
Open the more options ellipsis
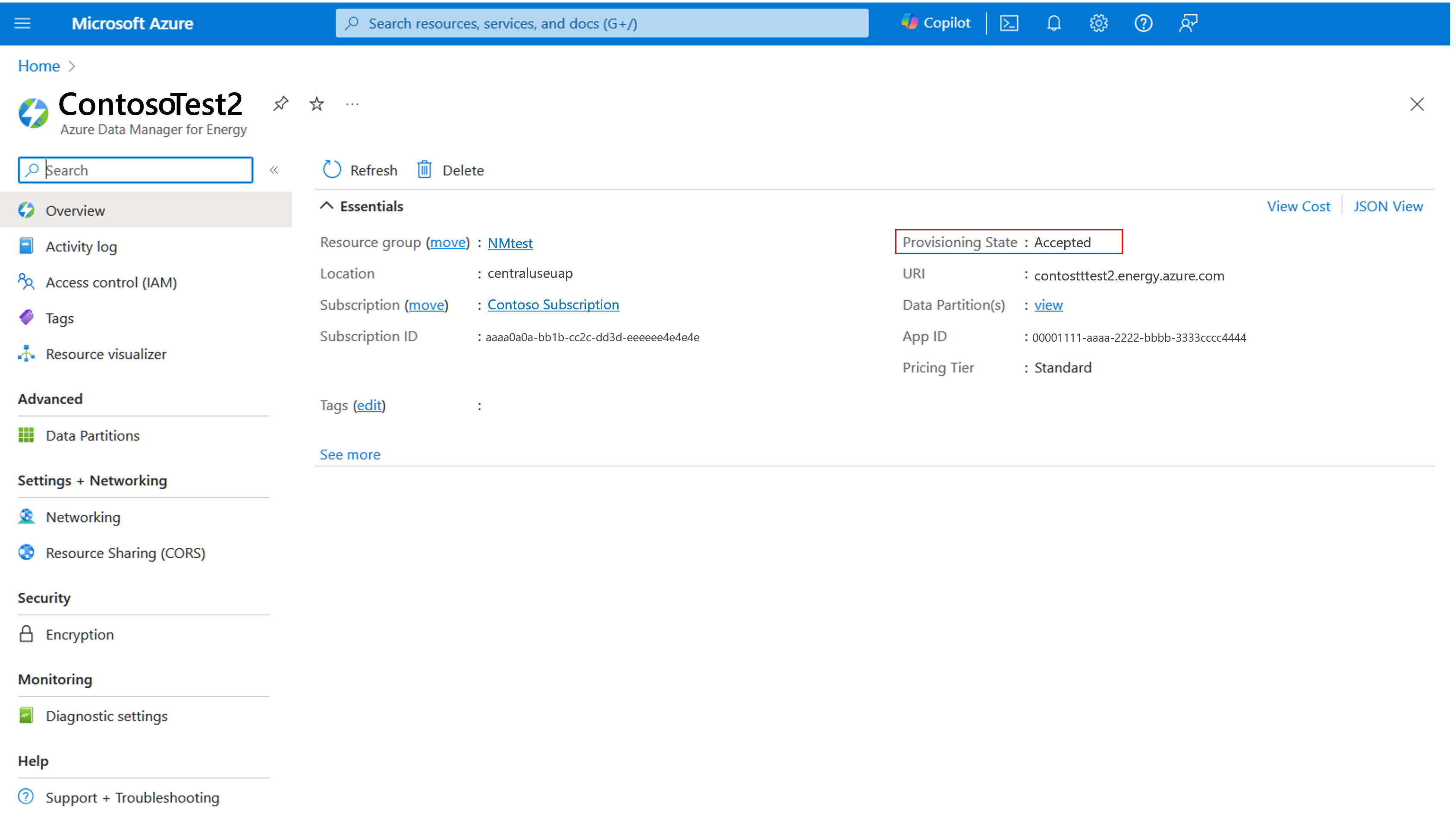[x=352, y=104]
